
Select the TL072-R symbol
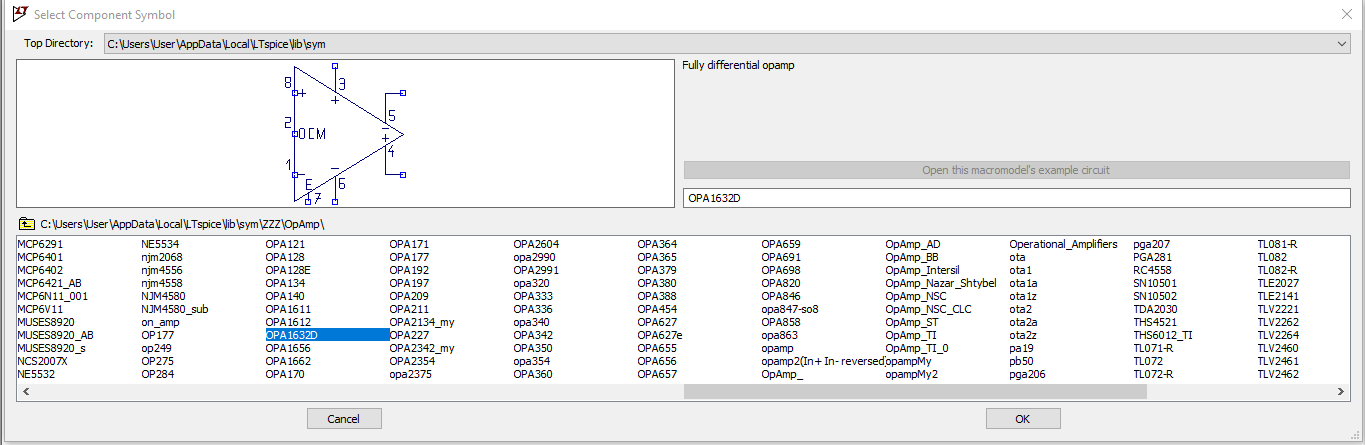(1153, 374)
